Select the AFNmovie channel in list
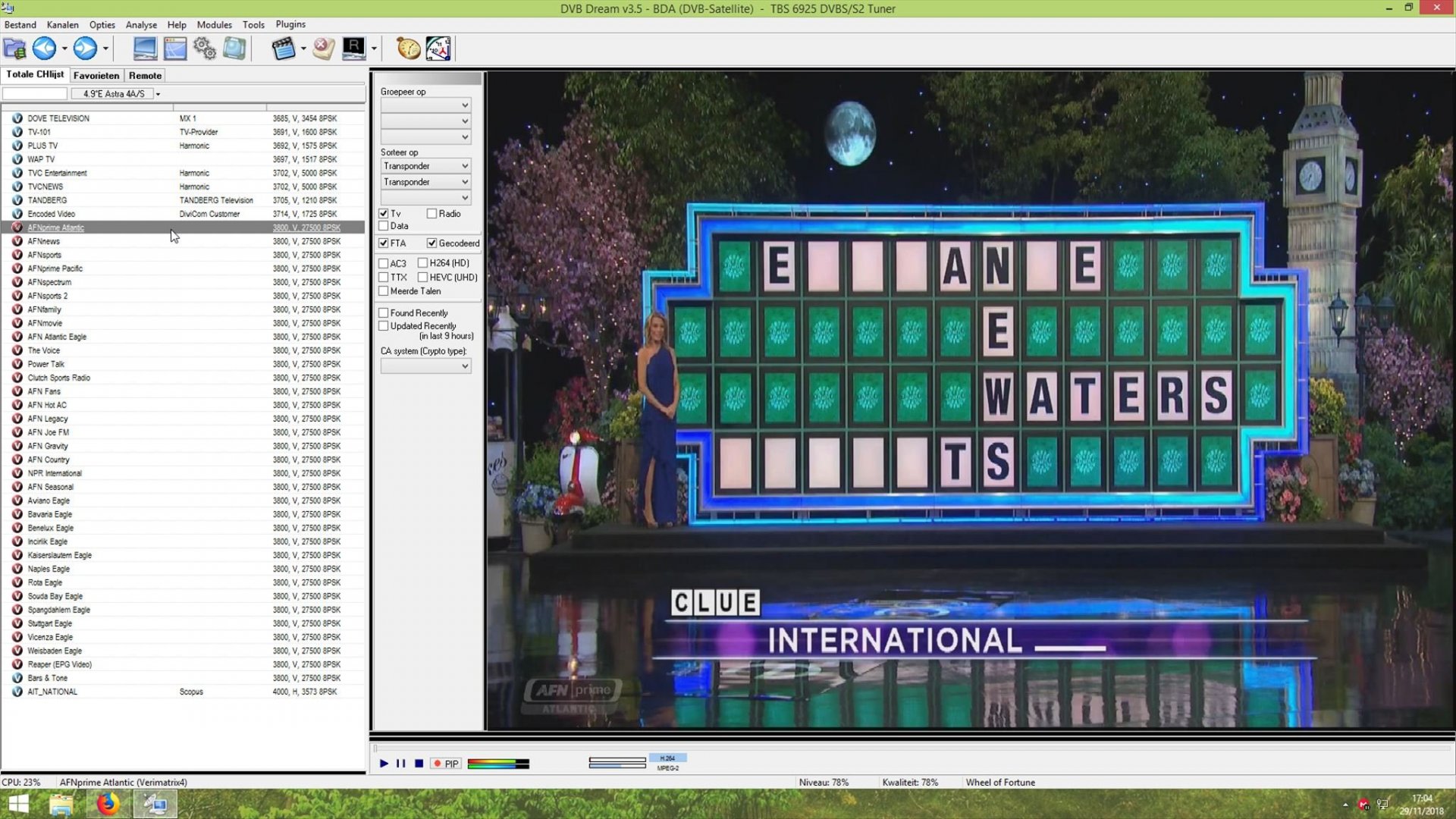Image resolution: width=1456 pixels, height=819 pixels. point(45,323)
